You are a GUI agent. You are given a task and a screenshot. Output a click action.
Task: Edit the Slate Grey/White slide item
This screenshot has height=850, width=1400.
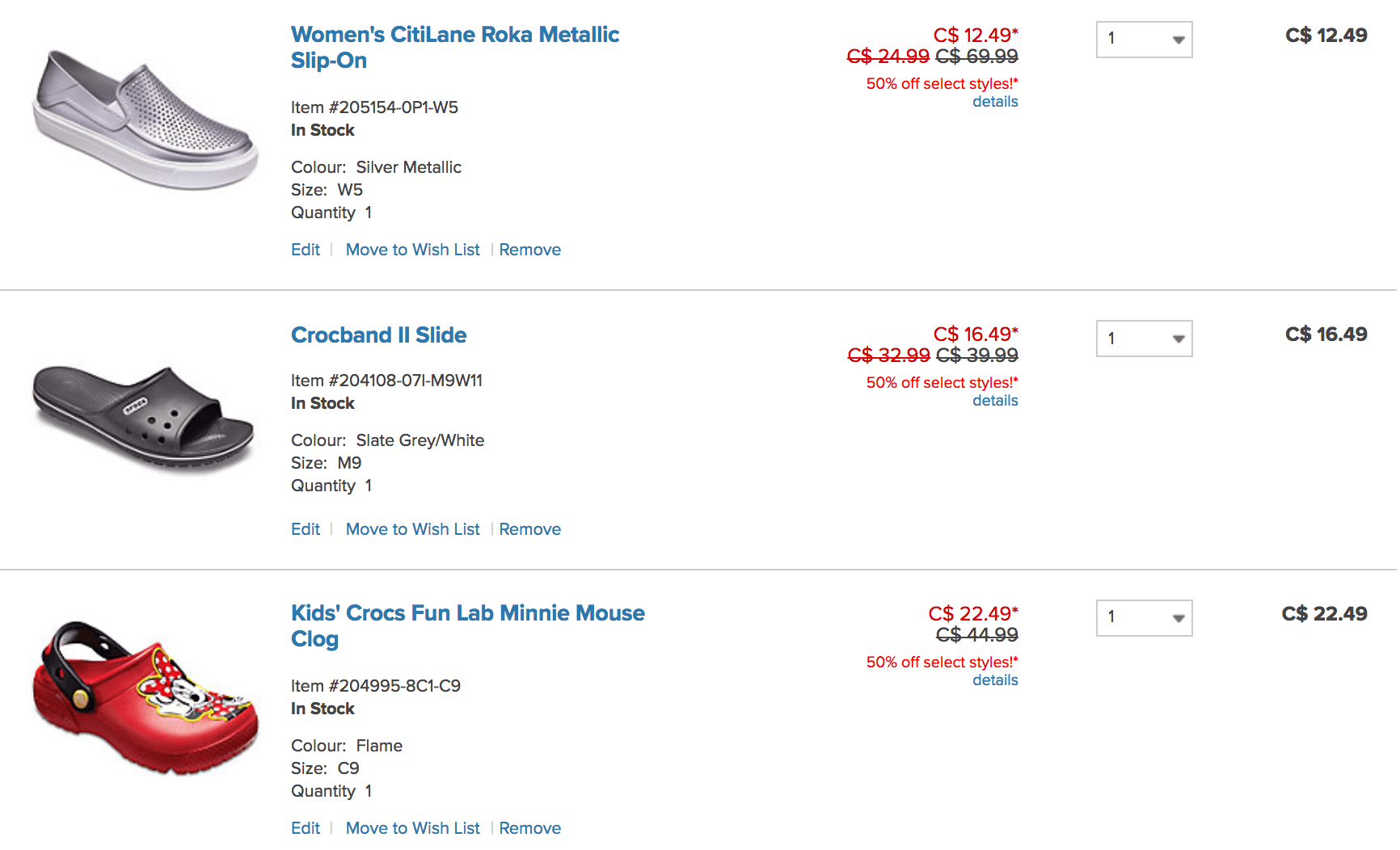point(306,529)
